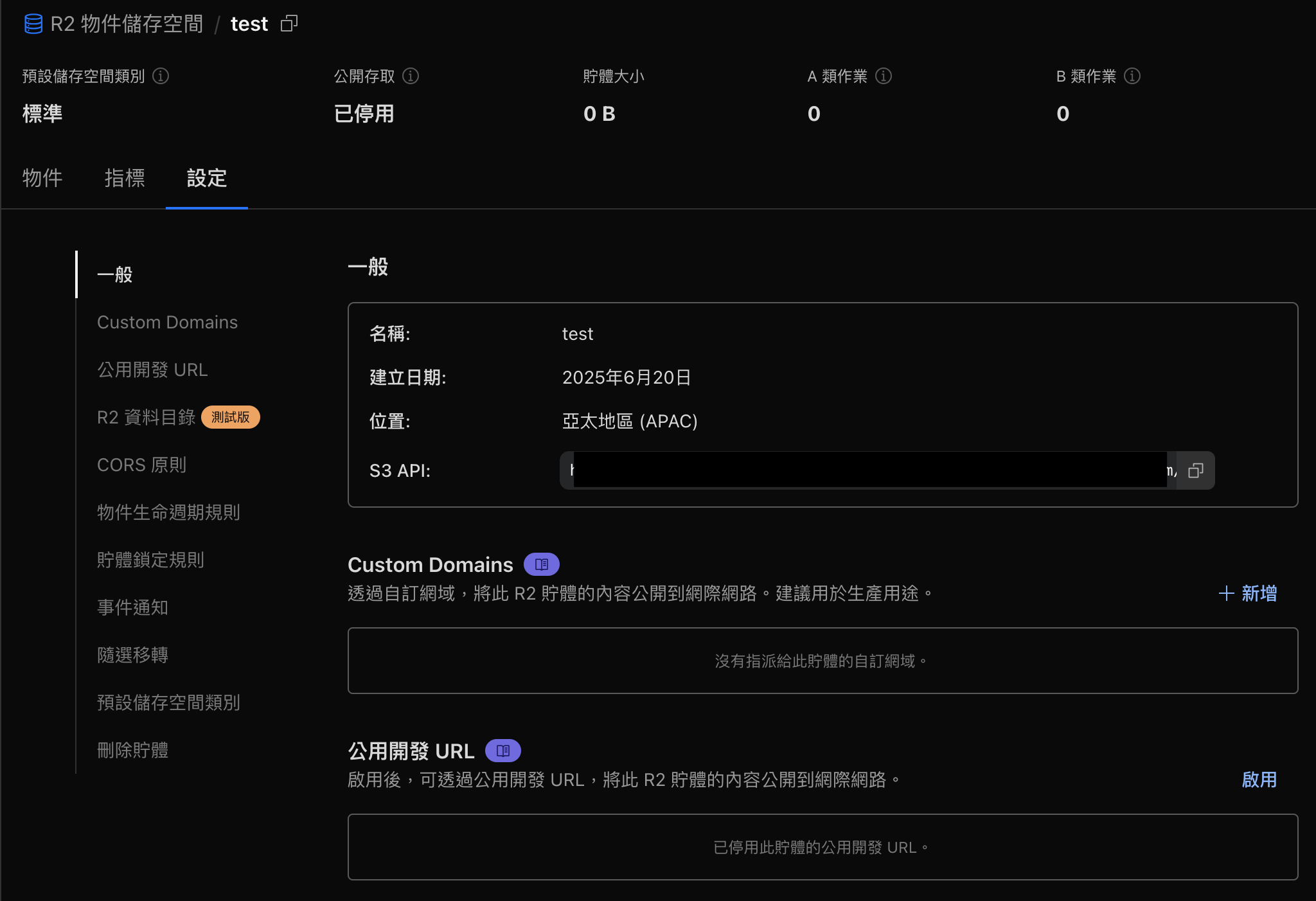Open 公用開發 URL documentation book icon
Viewport: 1316px width, 901px height.
click(503, 751)
